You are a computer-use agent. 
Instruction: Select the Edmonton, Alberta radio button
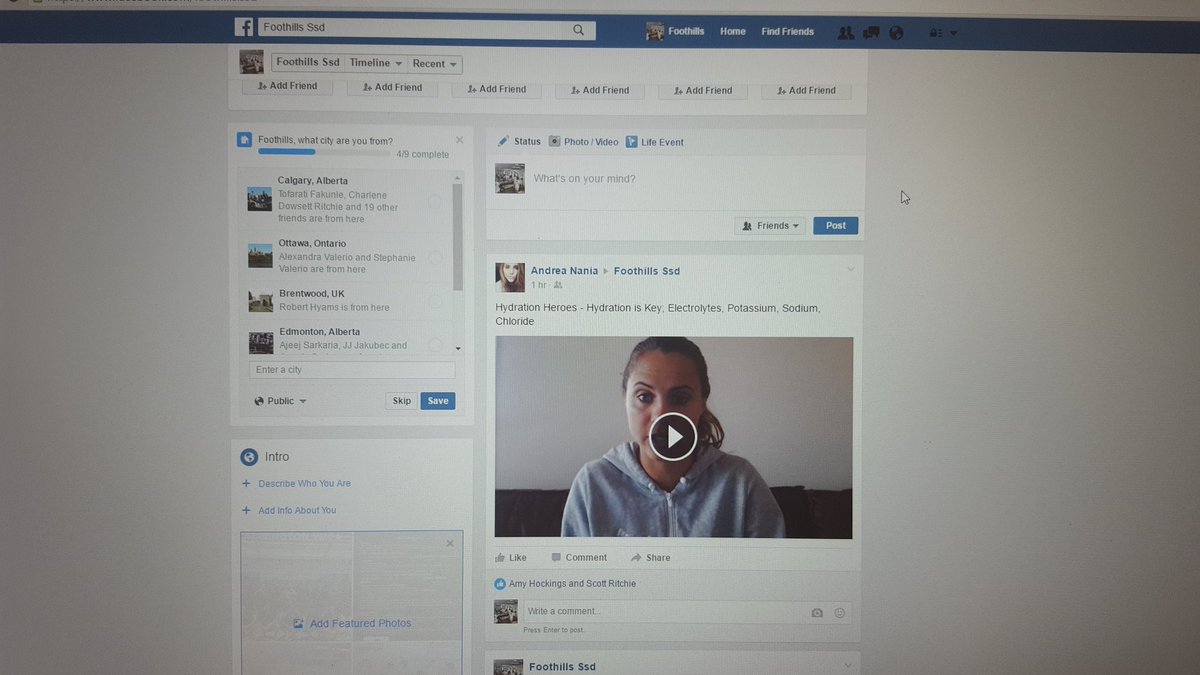click(x=435, y=343)
